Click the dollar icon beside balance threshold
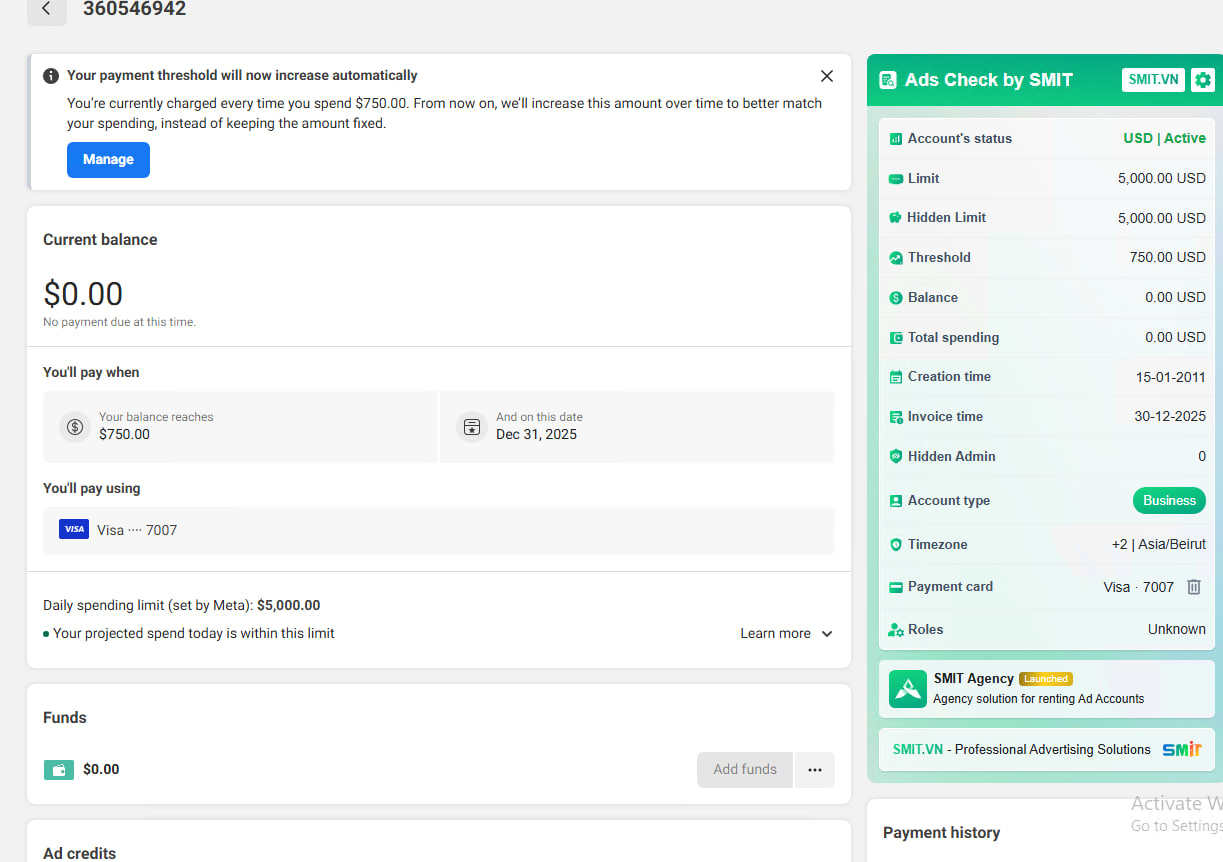The height and width of the screenshot is (862, 1223). (75, 427)
